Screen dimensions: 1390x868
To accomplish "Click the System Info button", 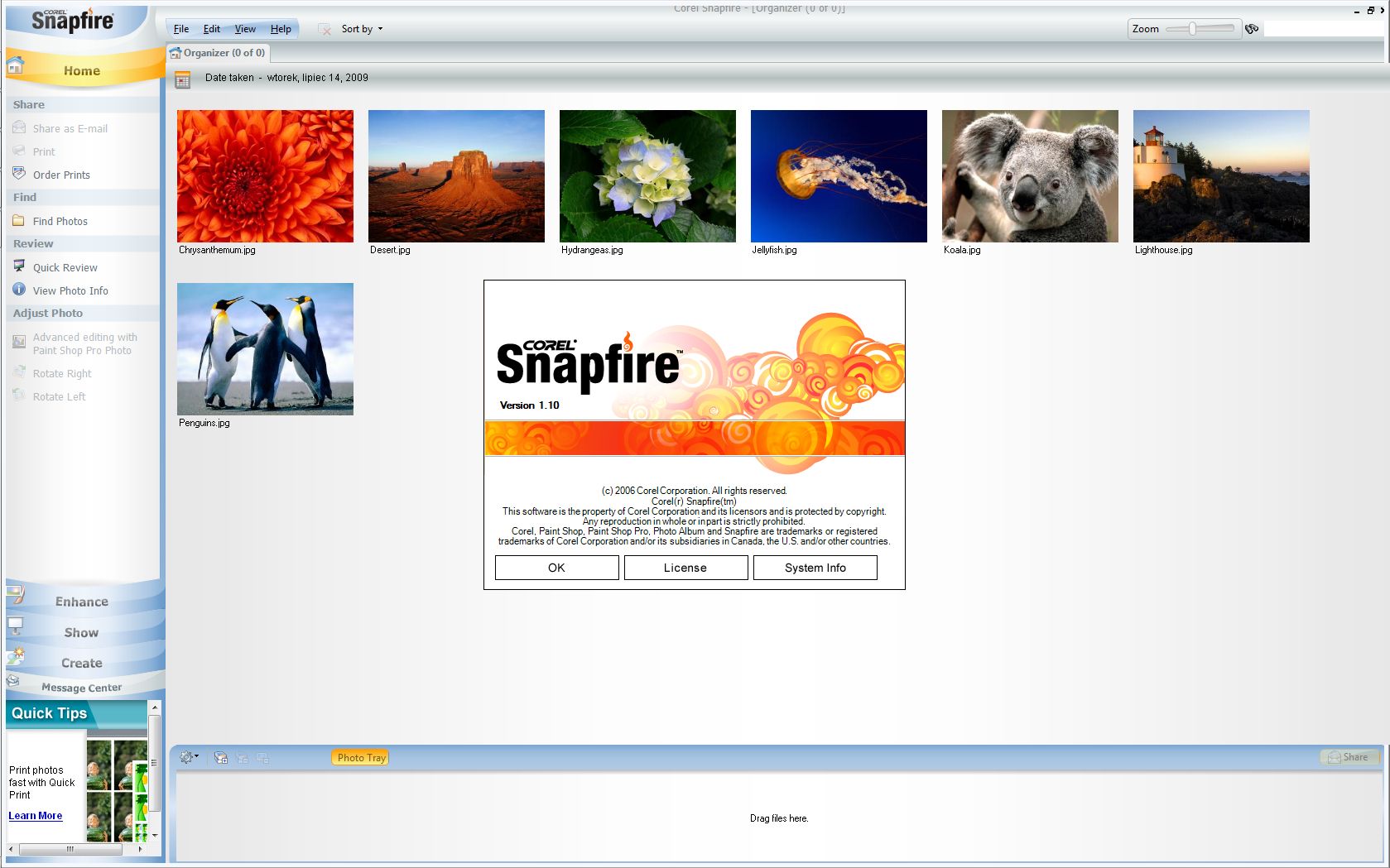I will (815, 568).
